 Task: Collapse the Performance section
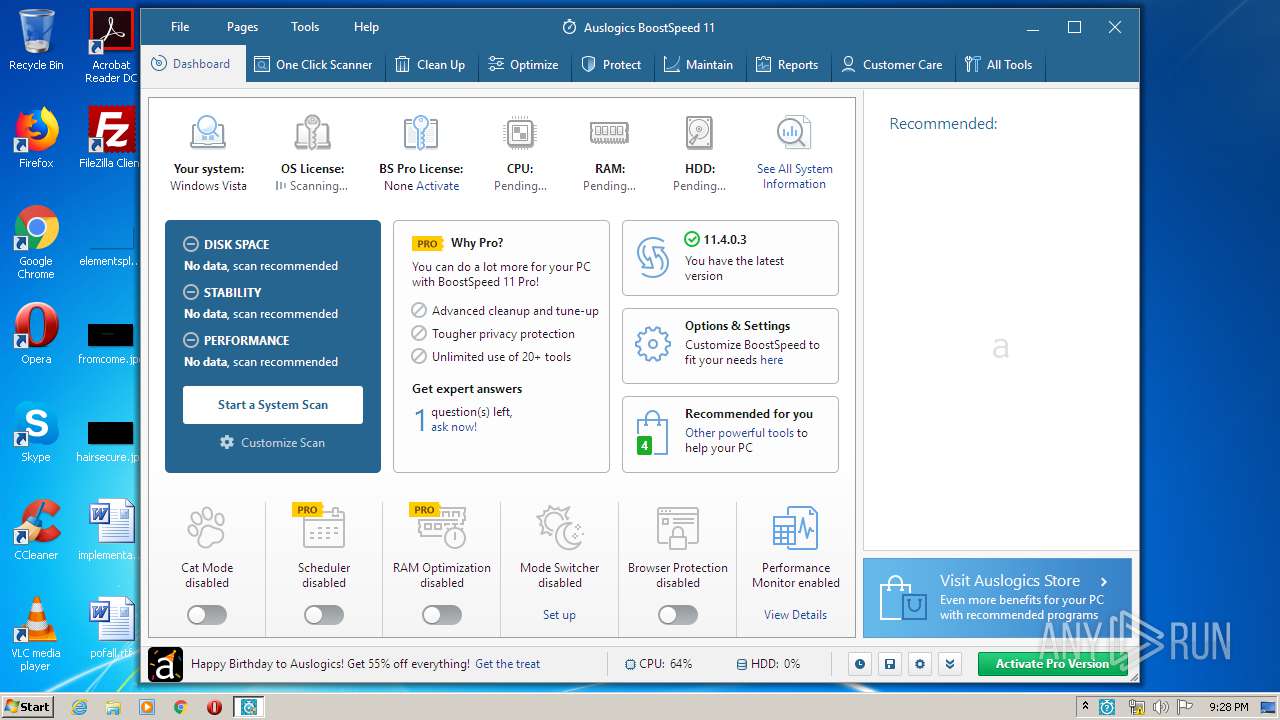191,340
